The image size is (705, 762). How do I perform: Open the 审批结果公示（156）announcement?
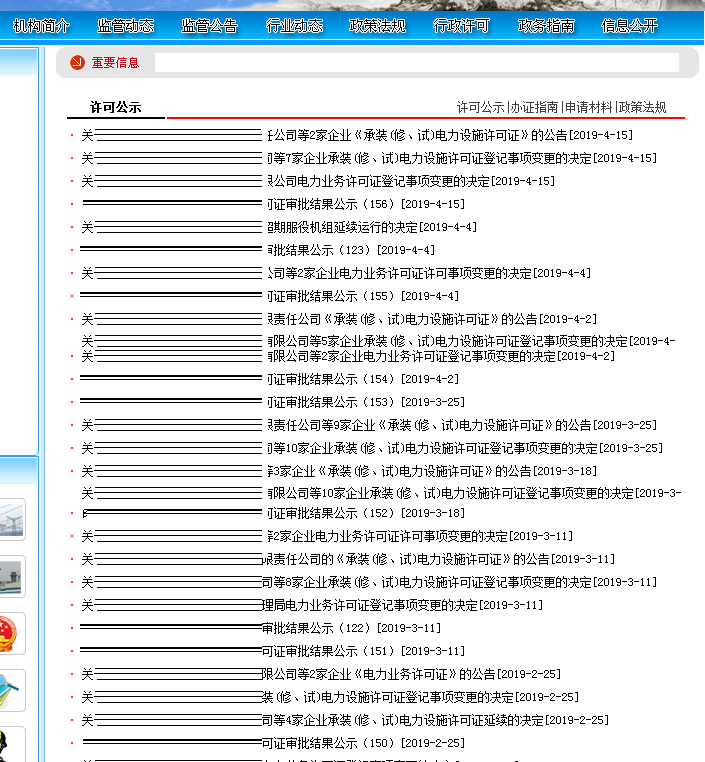[x=350, y=204]
